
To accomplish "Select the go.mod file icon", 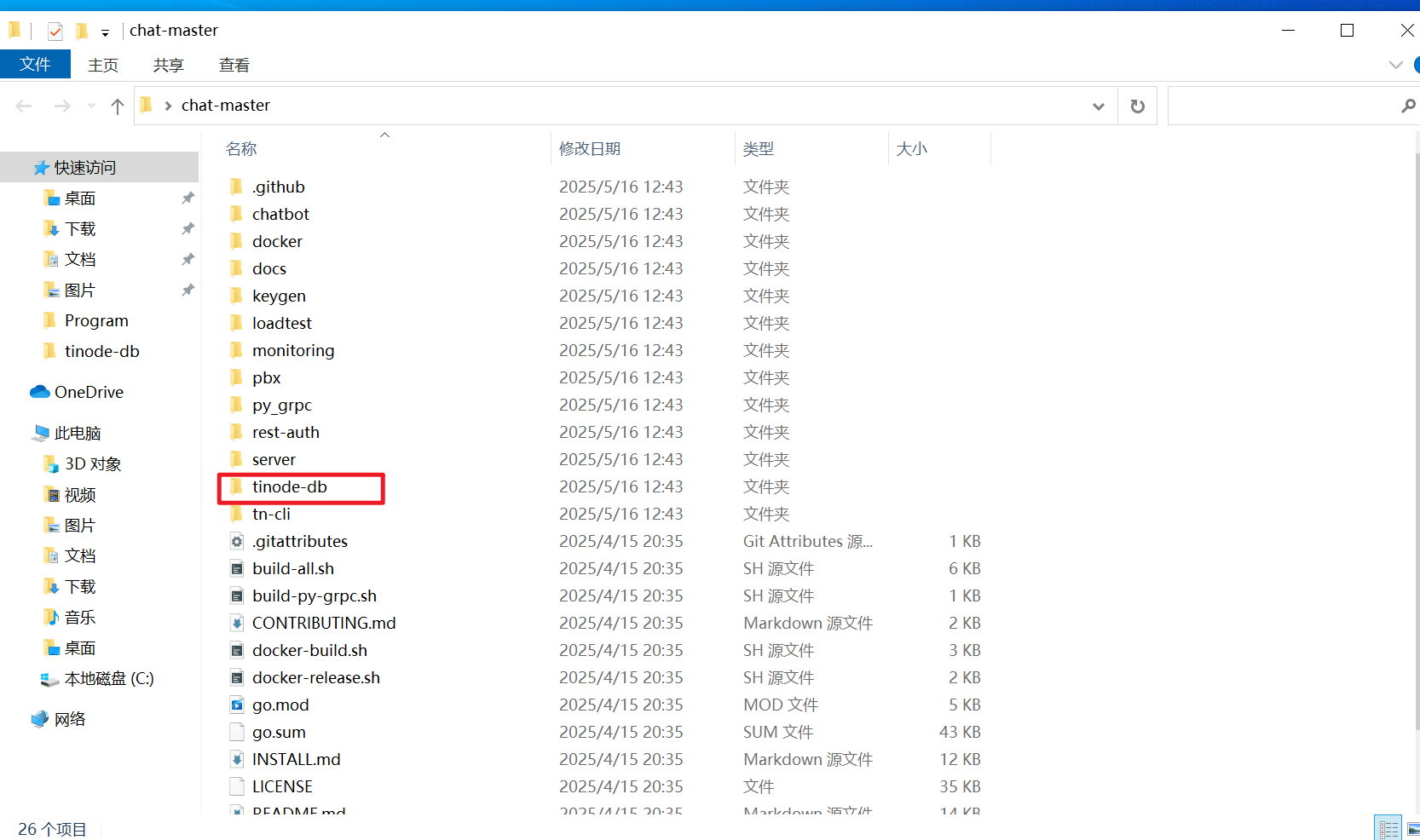I will (237, 705).
